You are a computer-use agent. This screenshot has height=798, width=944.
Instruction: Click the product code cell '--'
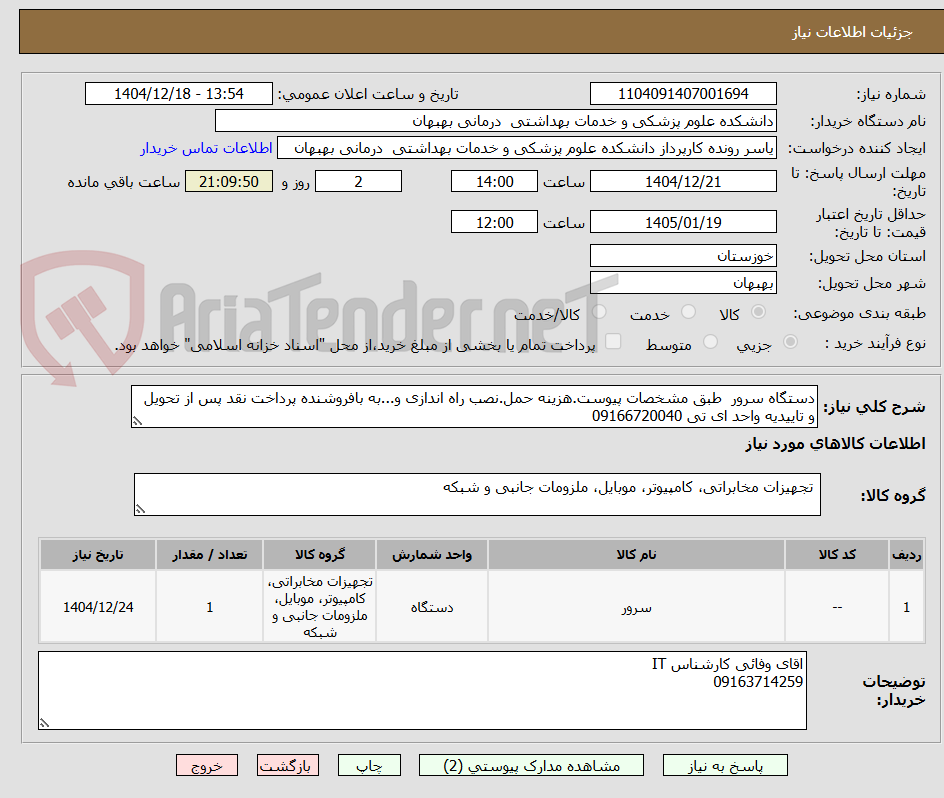(x=837, y=607)
